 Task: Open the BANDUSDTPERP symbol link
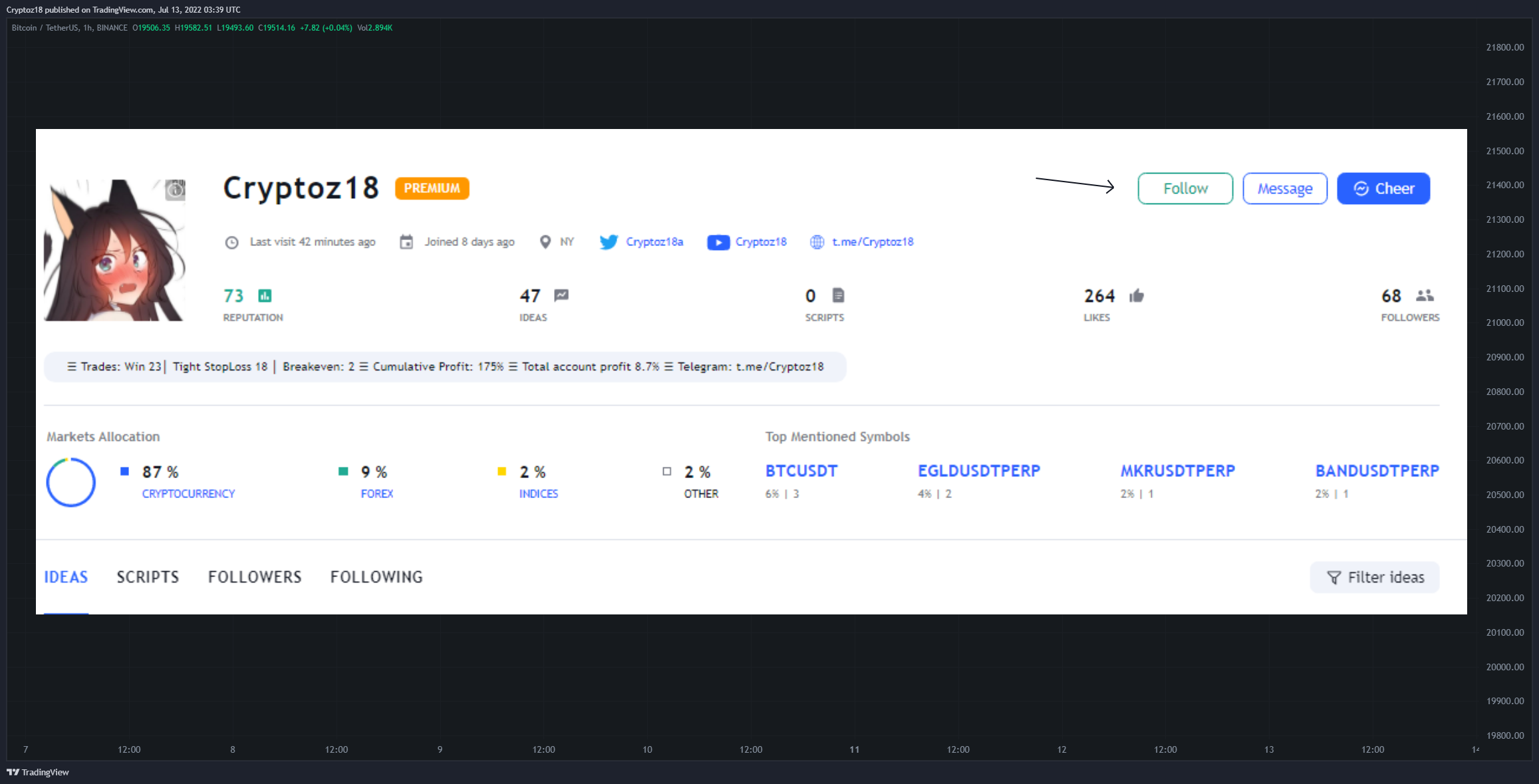(1377, 471)
